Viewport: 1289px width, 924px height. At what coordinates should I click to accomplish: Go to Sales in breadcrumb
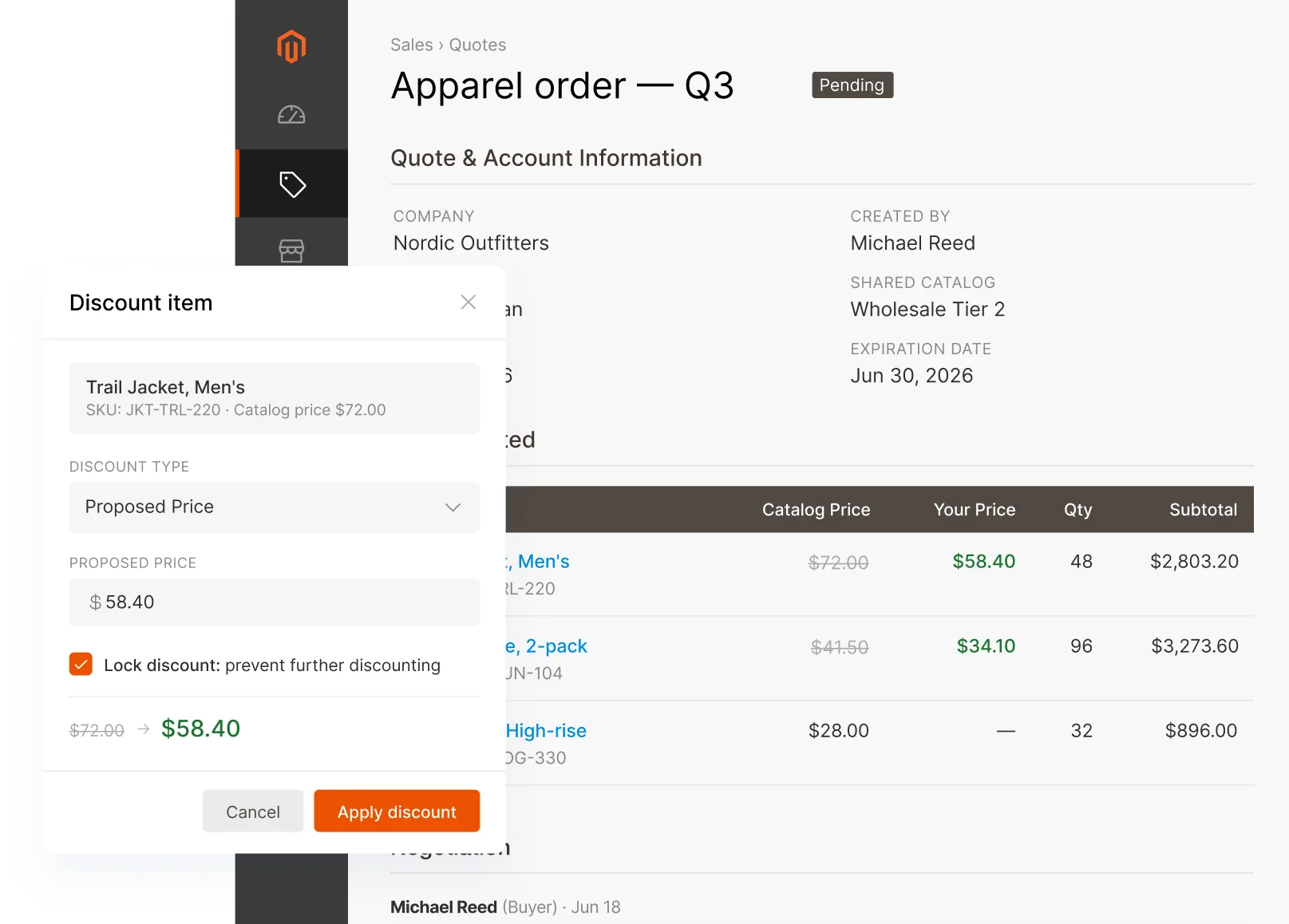pos(412,45)
